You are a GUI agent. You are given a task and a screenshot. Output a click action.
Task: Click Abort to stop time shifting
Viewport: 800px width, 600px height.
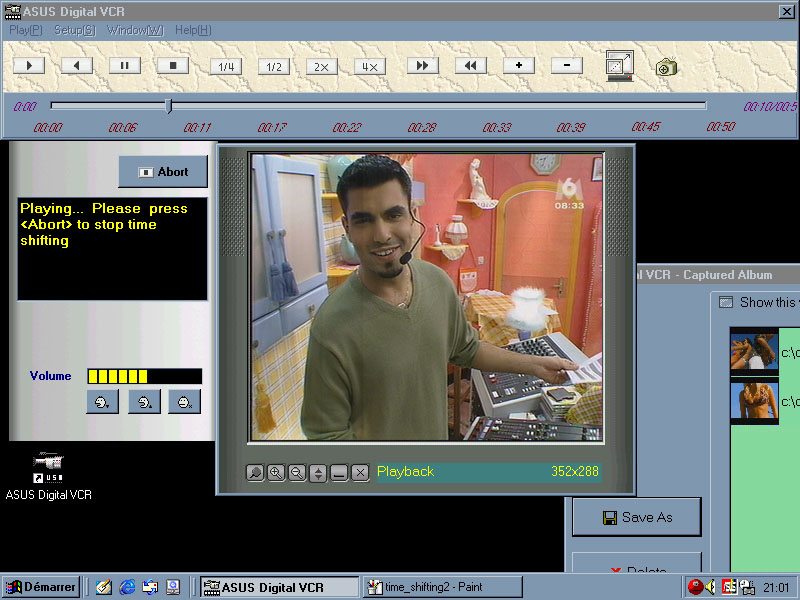tap(163, 172)
